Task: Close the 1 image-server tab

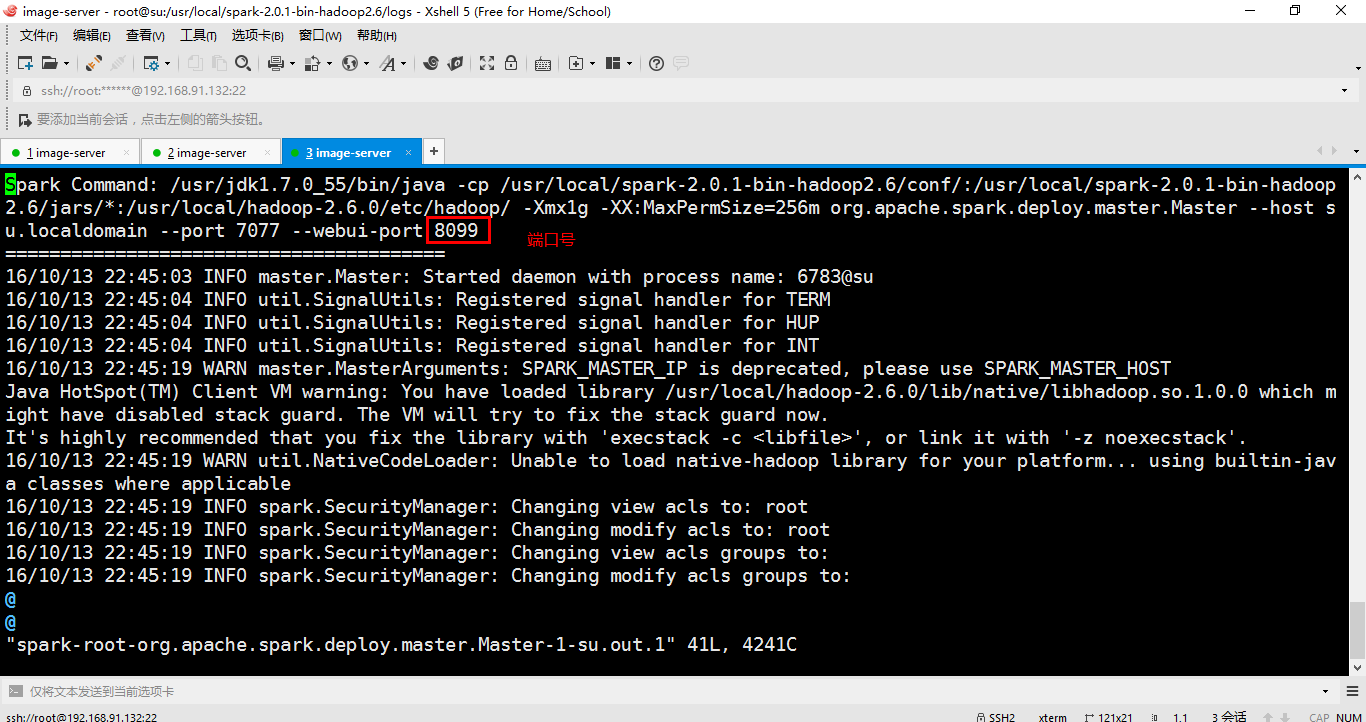Action: [127, 153]
